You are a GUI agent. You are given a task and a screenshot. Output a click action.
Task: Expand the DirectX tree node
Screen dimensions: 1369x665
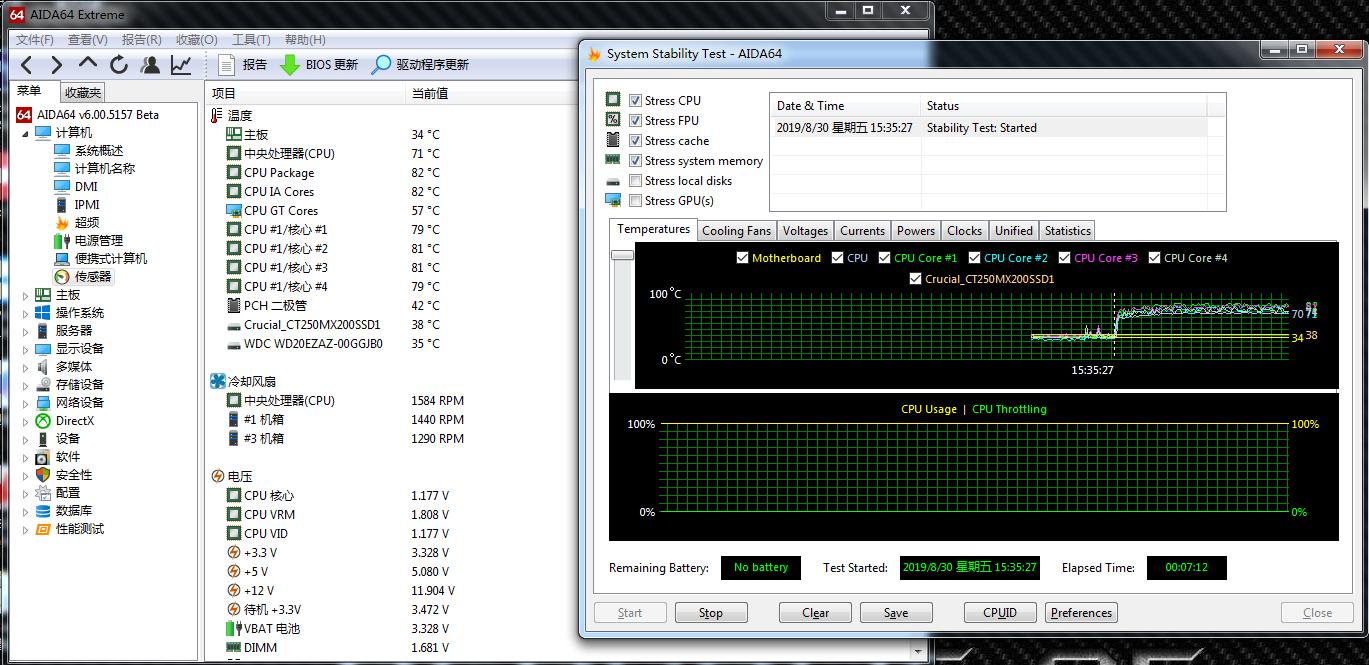click(x=26, y=421)
